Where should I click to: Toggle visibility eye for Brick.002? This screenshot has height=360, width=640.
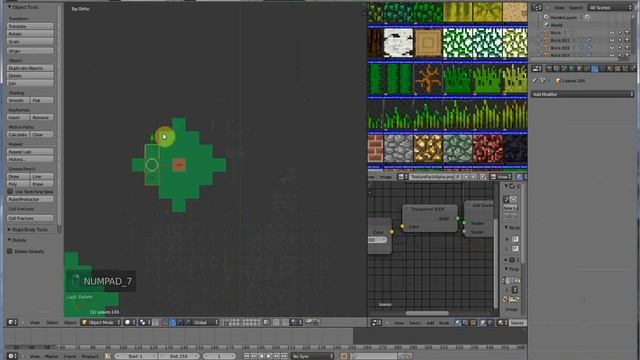coord(612,47)
